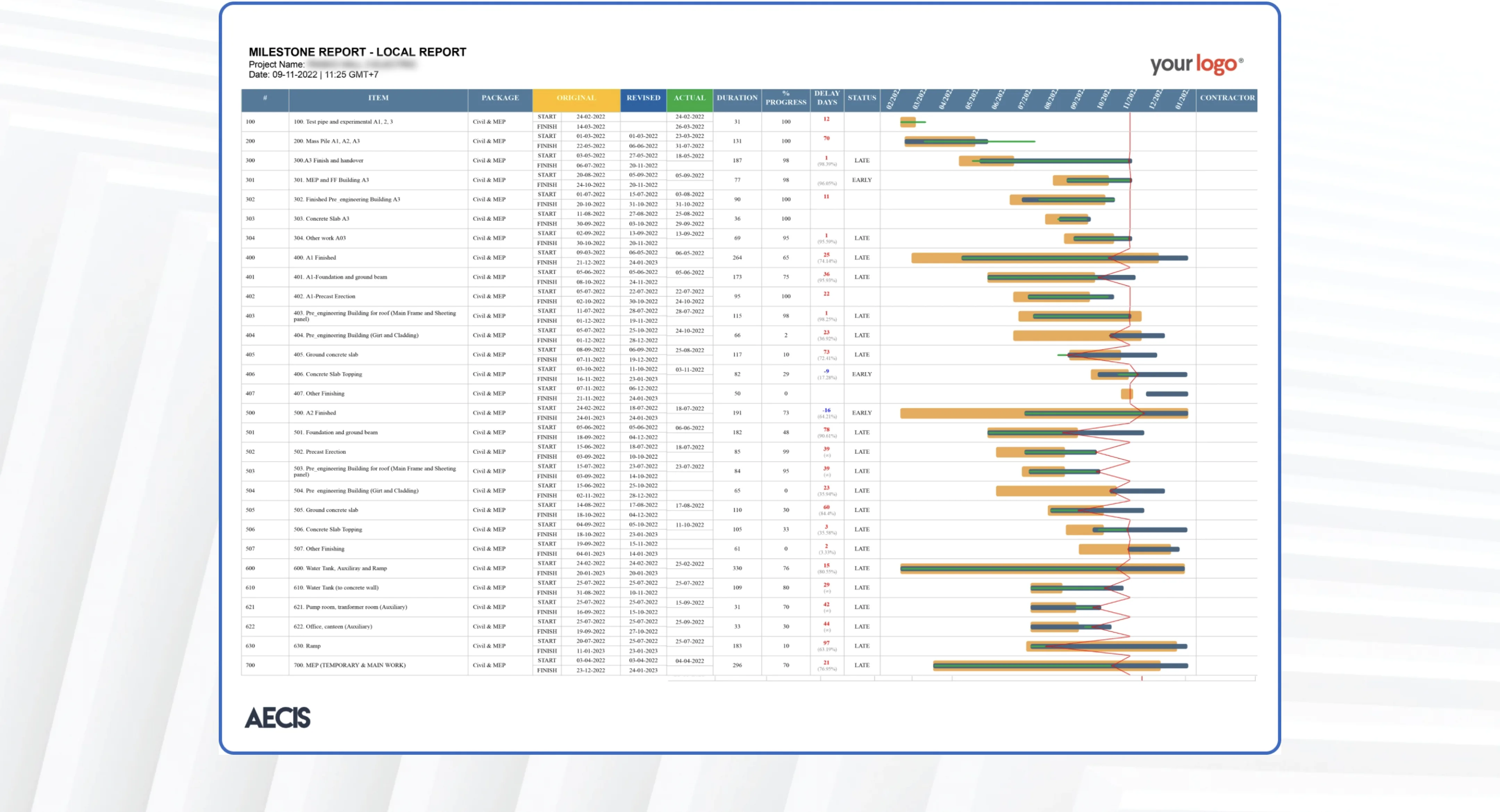Click the AECIS logo at the bottom

278,717
